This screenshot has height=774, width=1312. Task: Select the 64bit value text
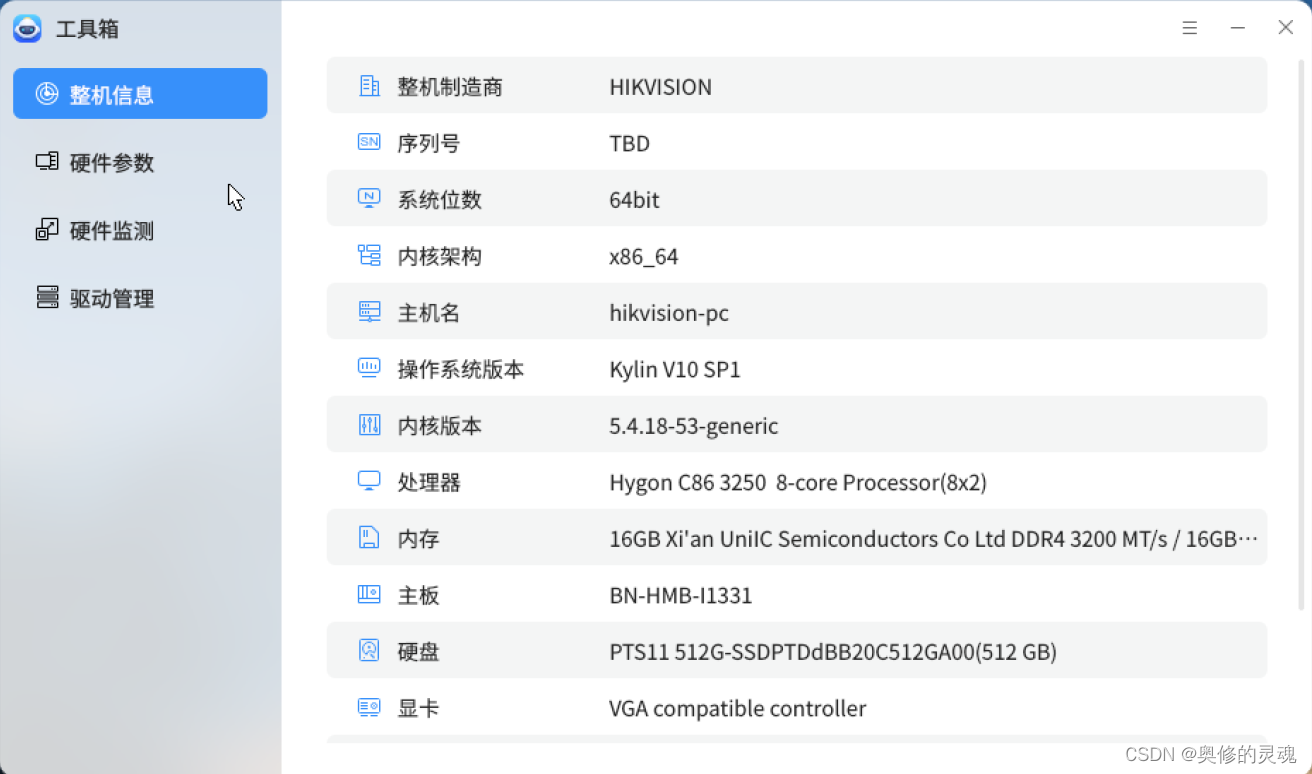[x=634, y=200]
